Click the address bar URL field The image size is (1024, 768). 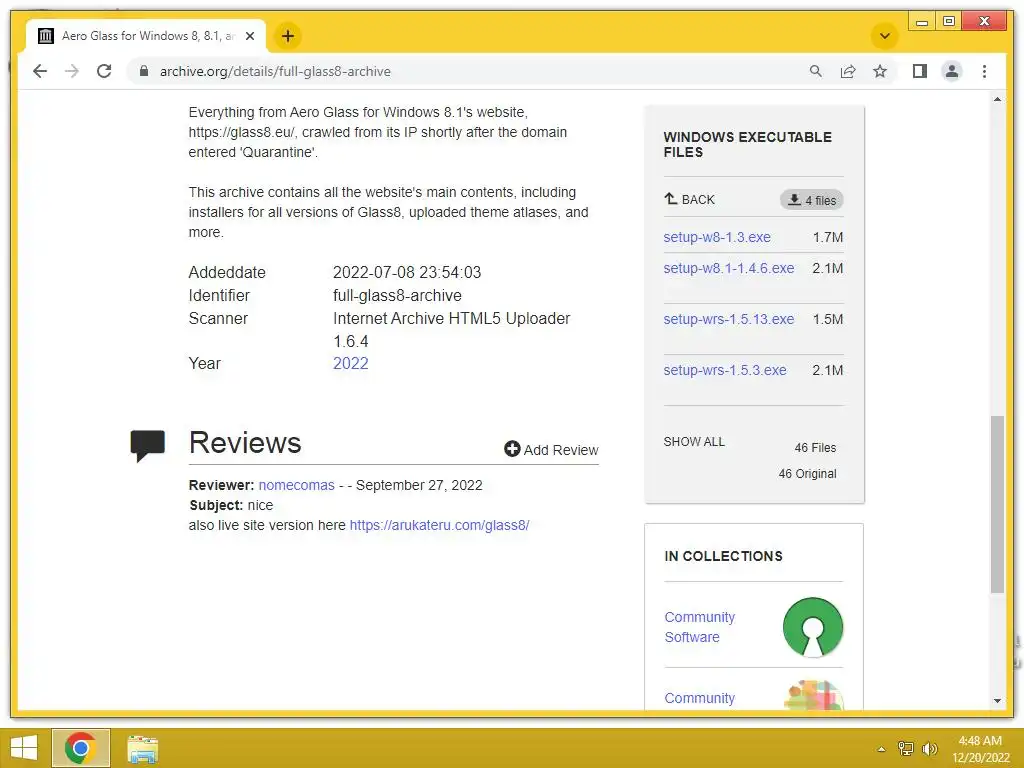point(470,71)
